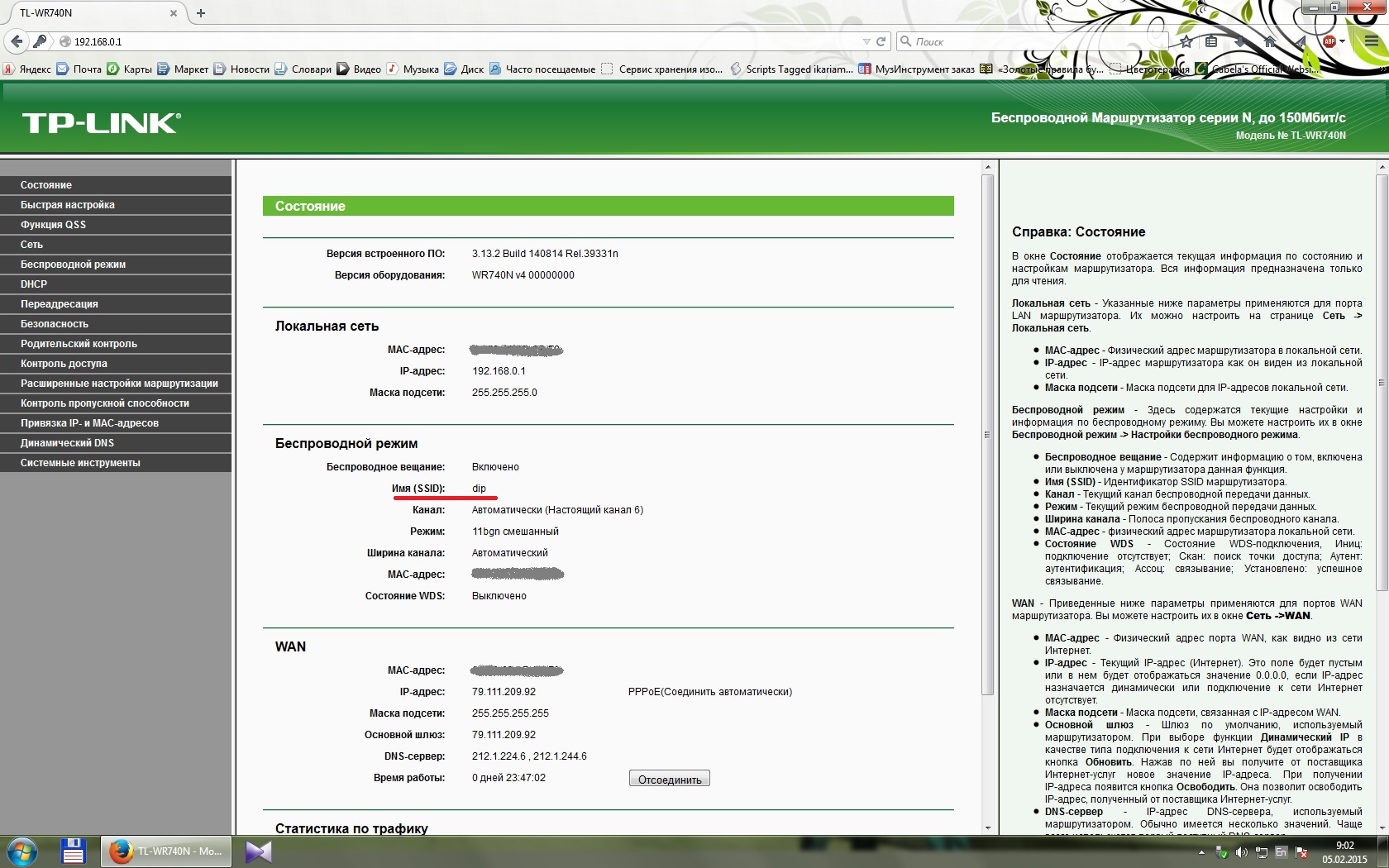Viewport: 1389px width, 868px height.
Task: Expand the address bar history dropdown
Action: 866,41
